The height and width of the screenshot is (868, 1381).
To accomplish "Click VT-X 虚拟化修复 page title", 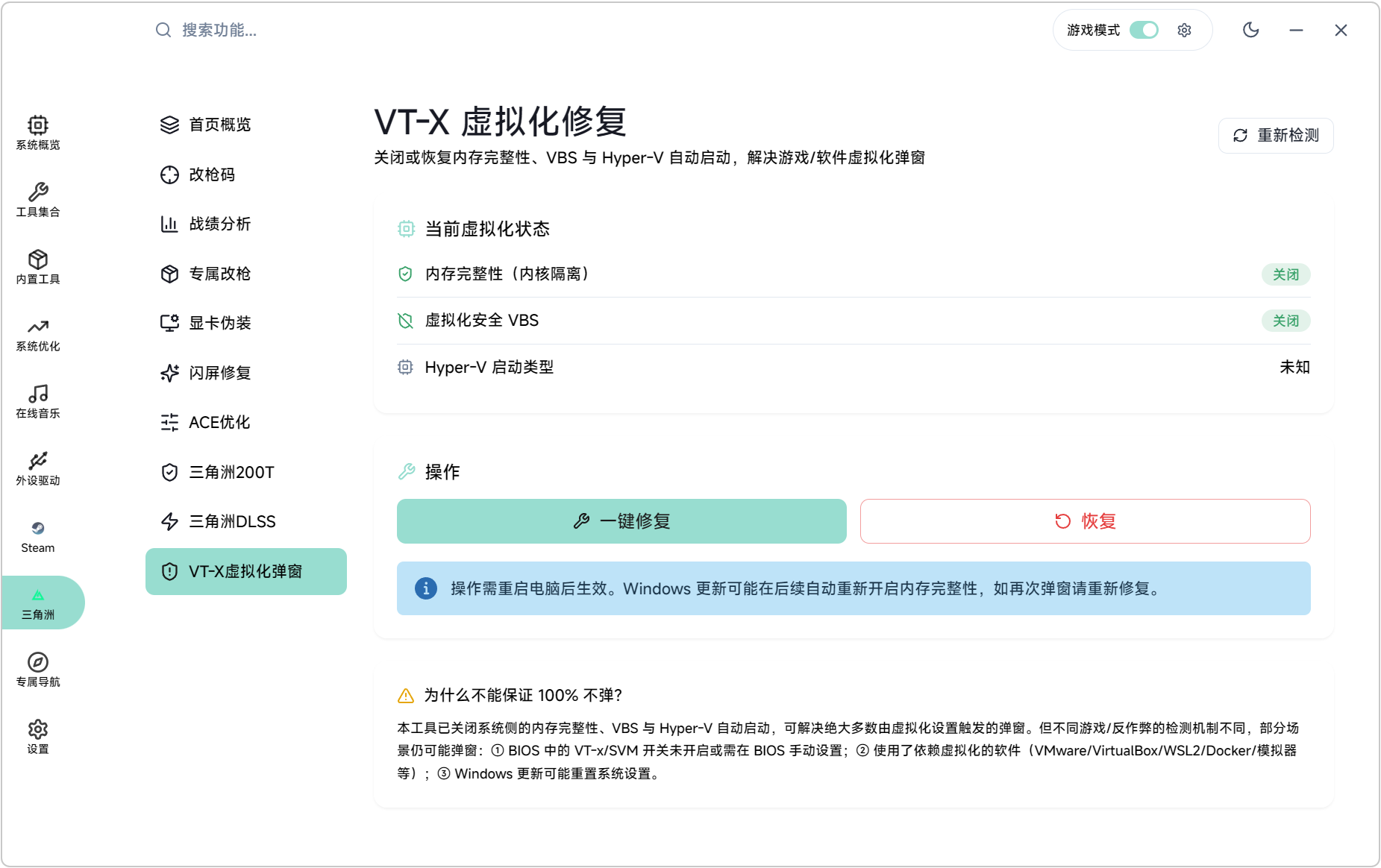I will point(500,122).
